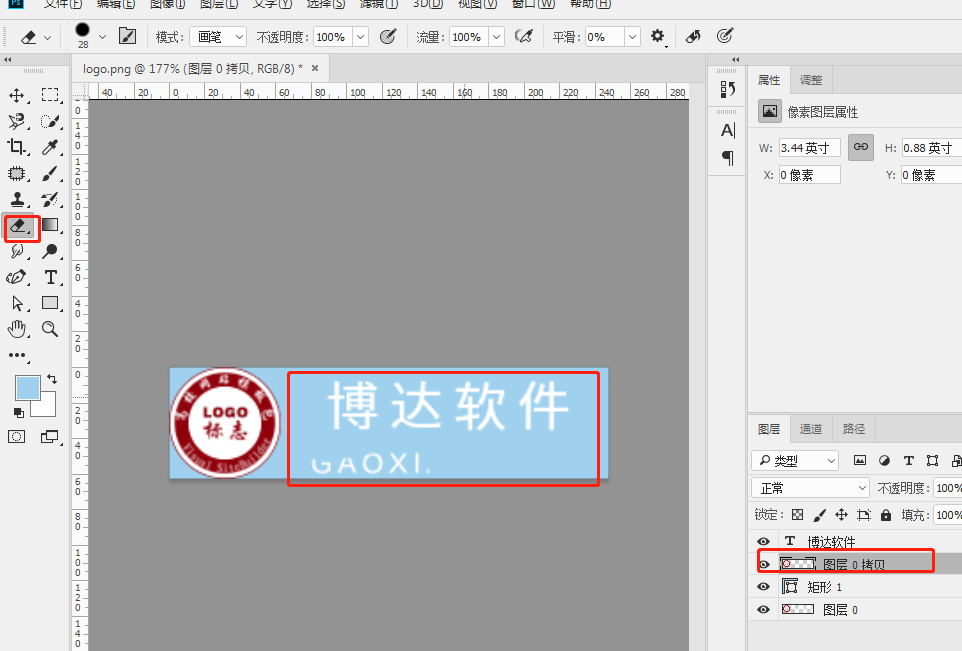Switch to the 路径 tab

853,429
